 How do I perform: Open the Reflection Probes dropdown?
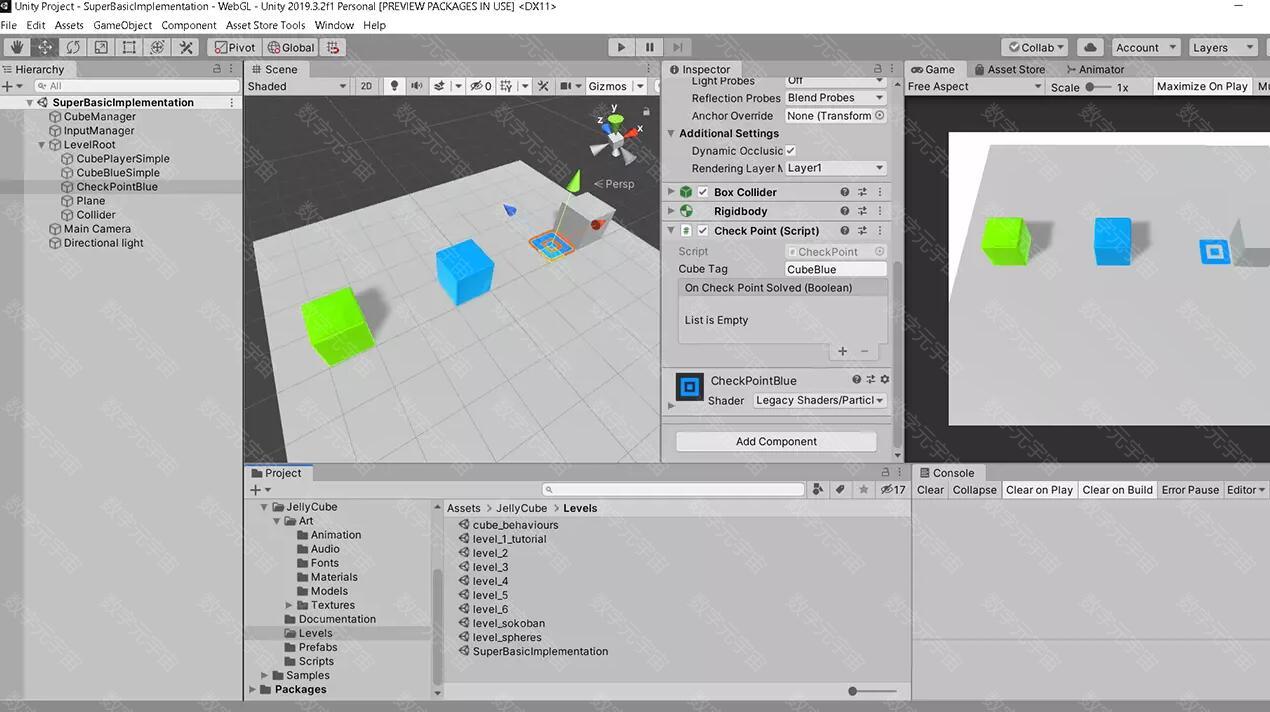tap(835, 98)
